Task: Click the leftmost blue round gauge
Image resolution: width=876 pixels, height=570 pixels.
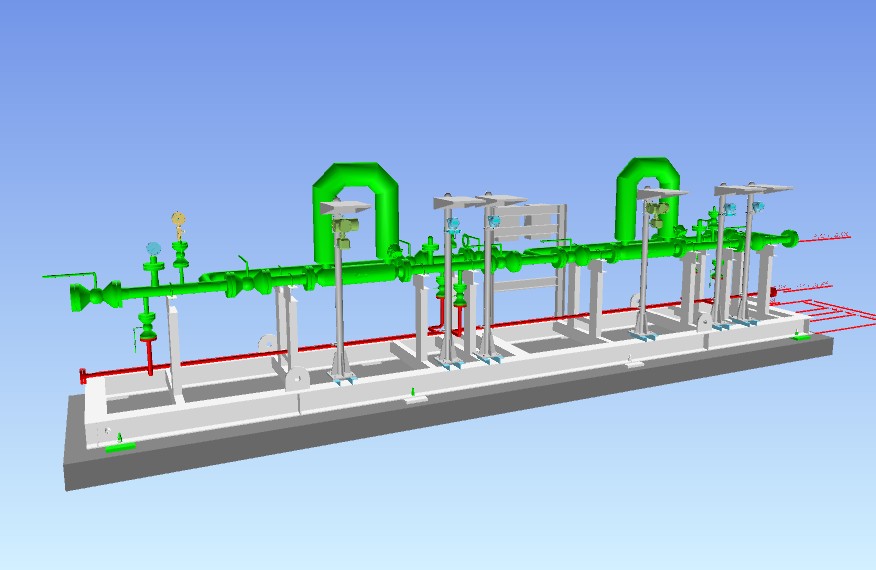Action: (x=153, y=248)
